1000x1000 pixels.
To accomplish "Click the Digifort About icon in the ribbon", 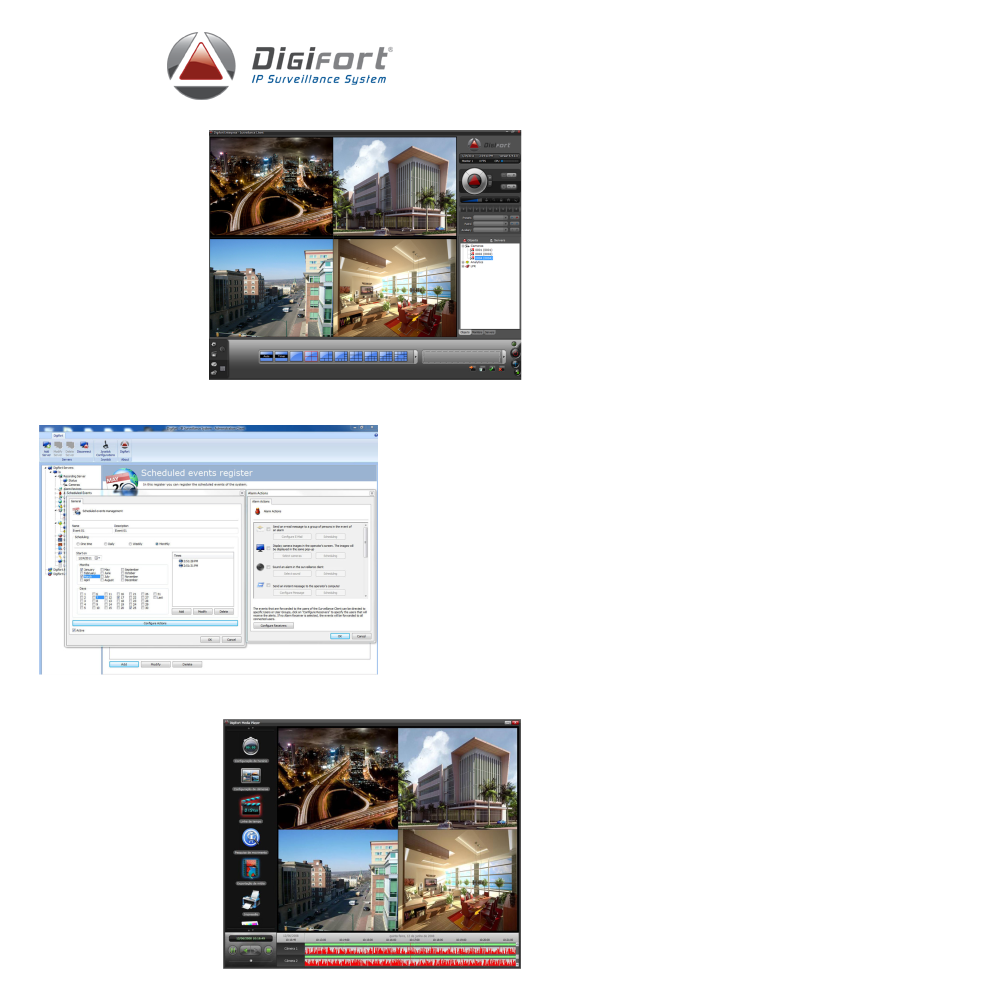I will pos(125,446).
